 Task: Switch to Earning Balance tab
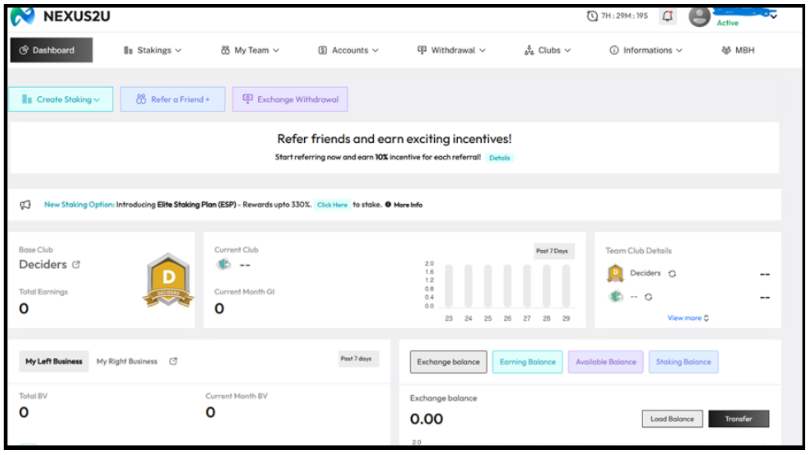(x=526, y=362)
